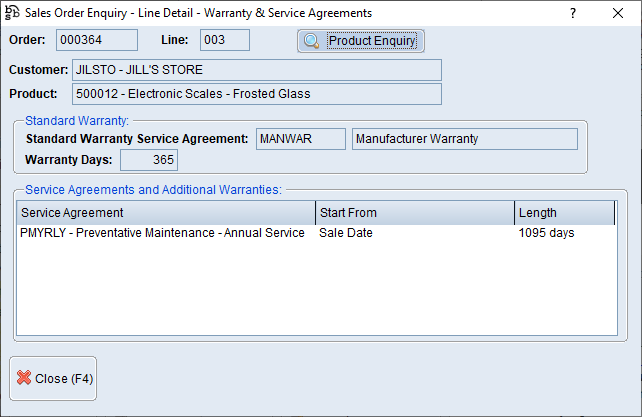This screenshot has height=417, width=642.
Task: Click the Line number field 003
Action: (x=224, y=40)
